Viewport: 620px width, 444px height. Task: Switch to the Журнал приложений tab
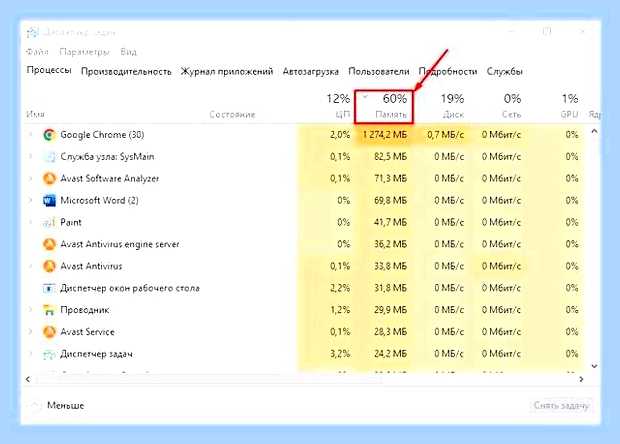click(x=227, y=72)
